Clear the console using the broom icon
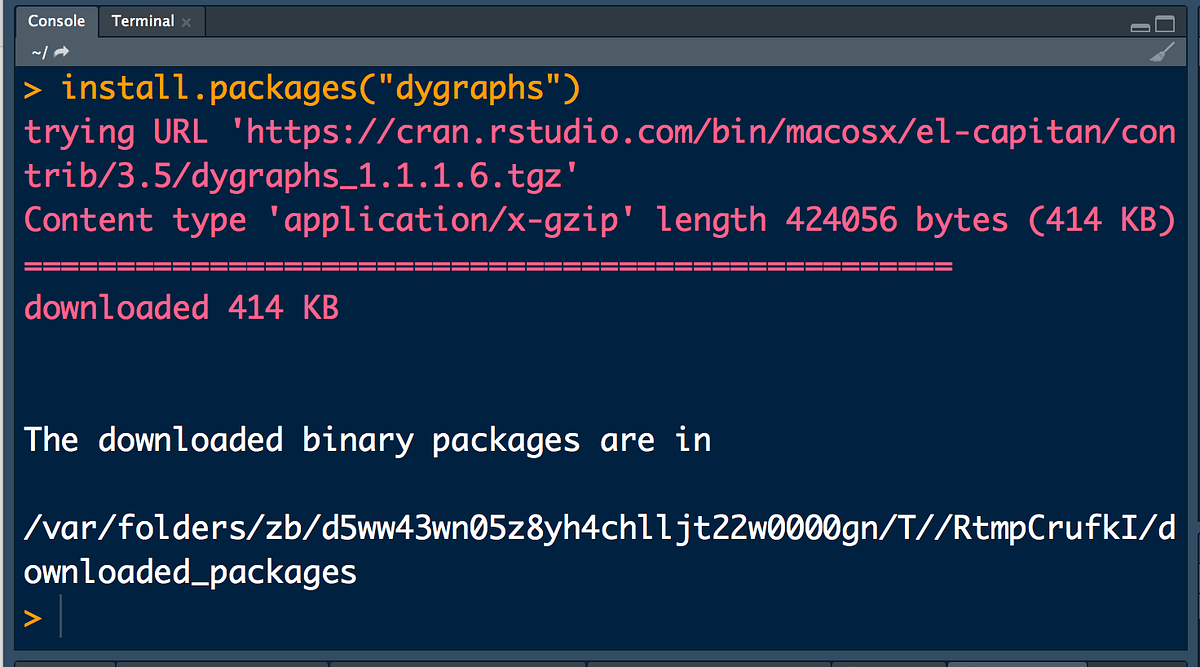 pyautogui.click(x=1163, y=51)
